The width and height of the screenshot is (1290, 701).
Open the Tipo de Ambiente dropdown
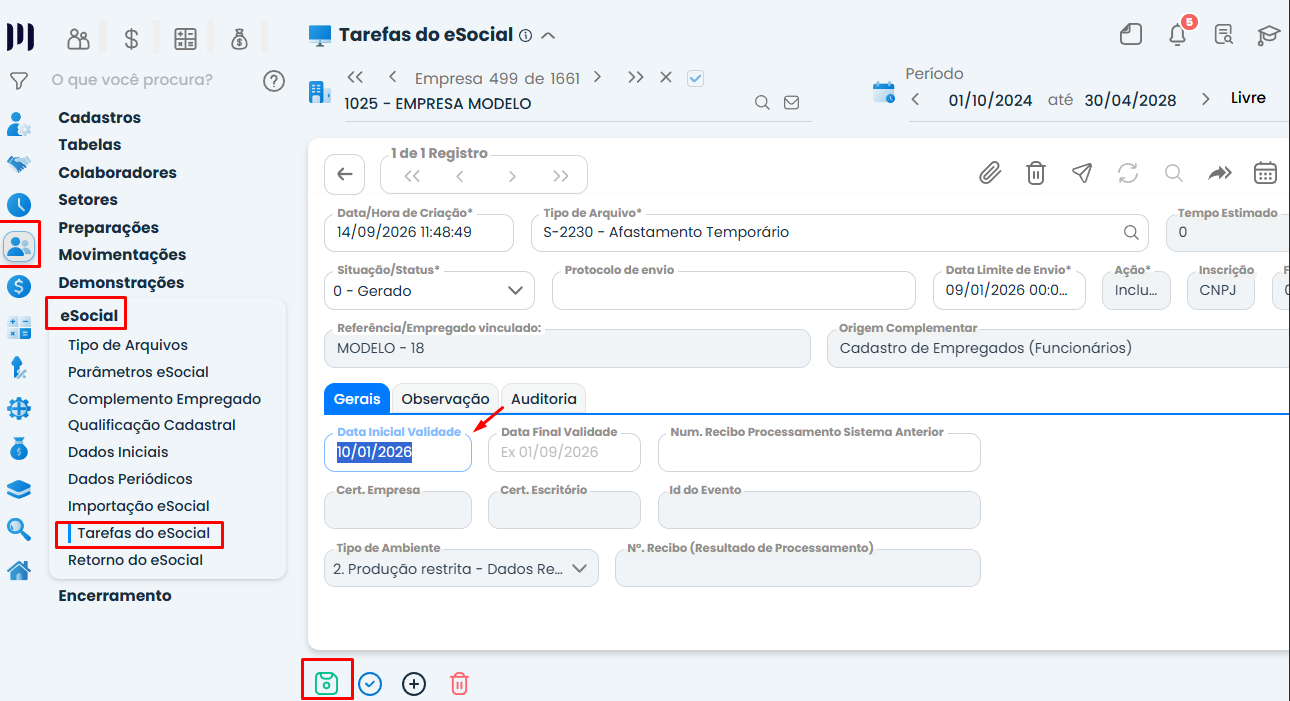tap(461, 568)
